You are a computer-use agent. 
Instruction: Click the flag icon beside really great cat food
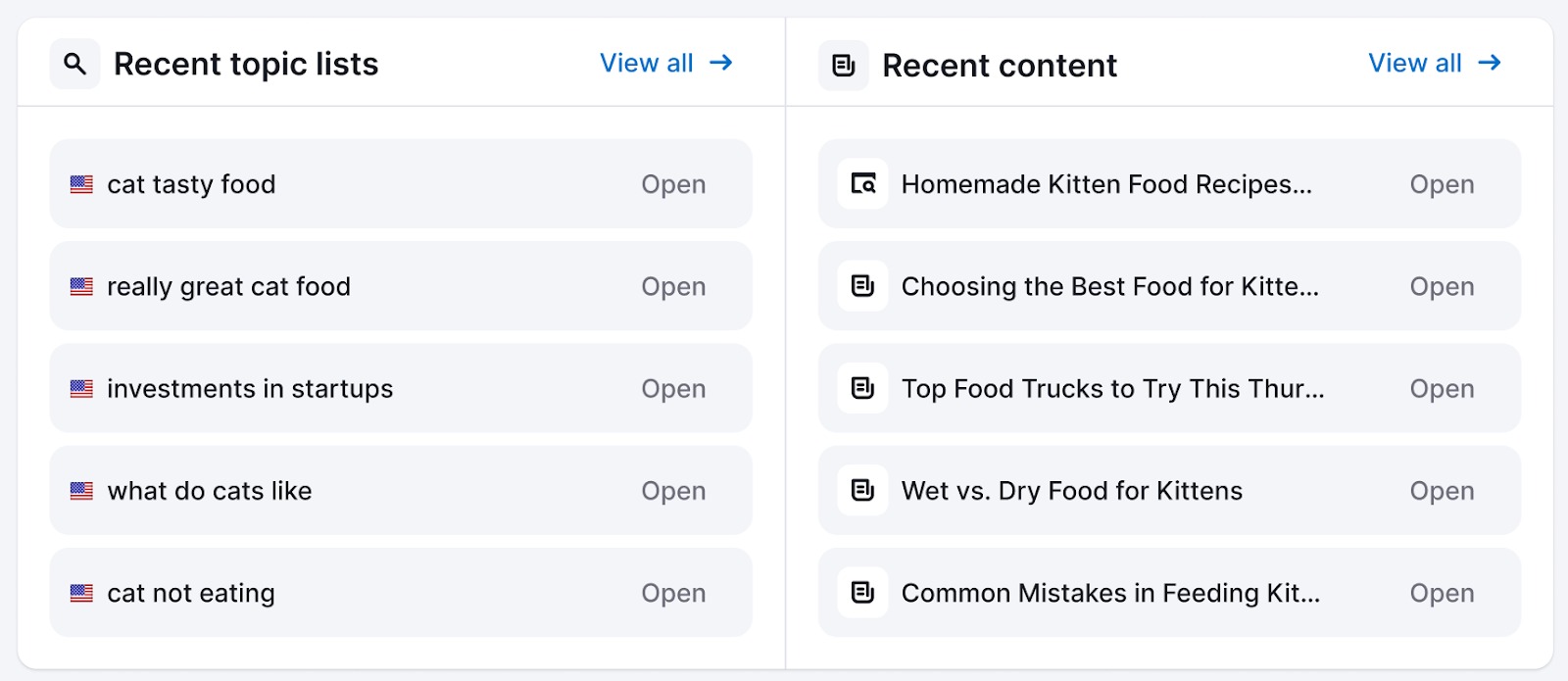point(81,286)
